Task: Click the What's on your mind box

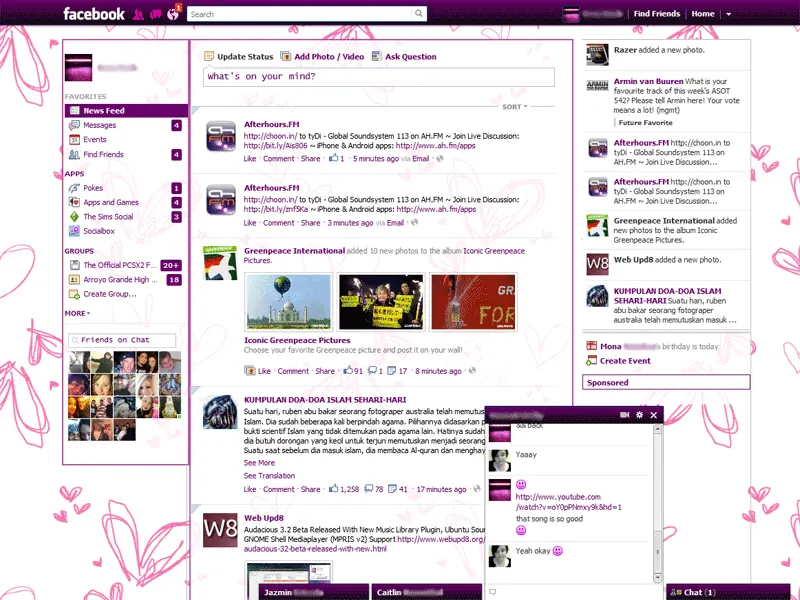Action: (x=379, y=77)
